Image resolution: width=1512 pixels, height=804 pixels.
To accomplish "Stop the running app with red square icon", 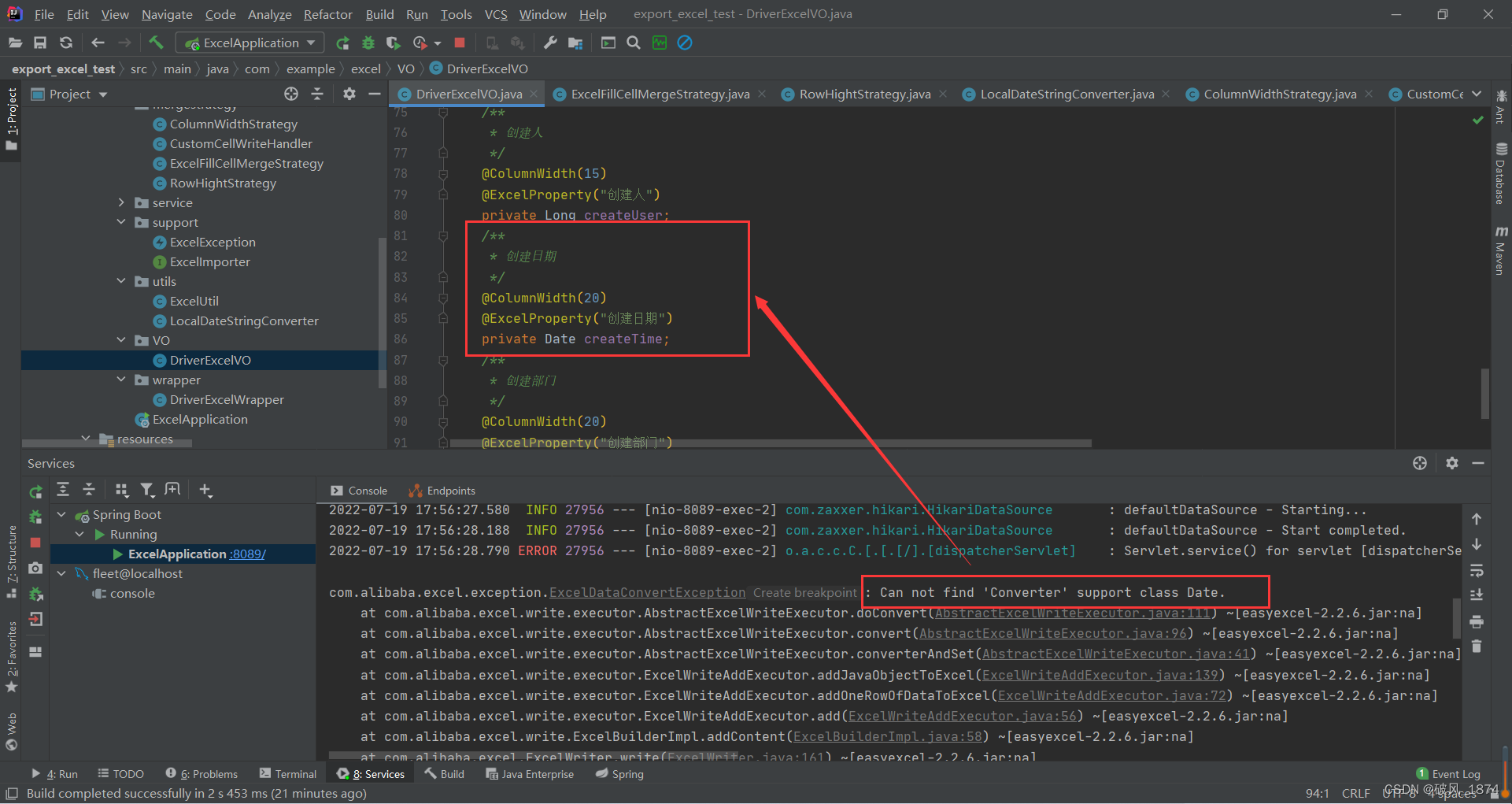I will [x=460, y=43].
